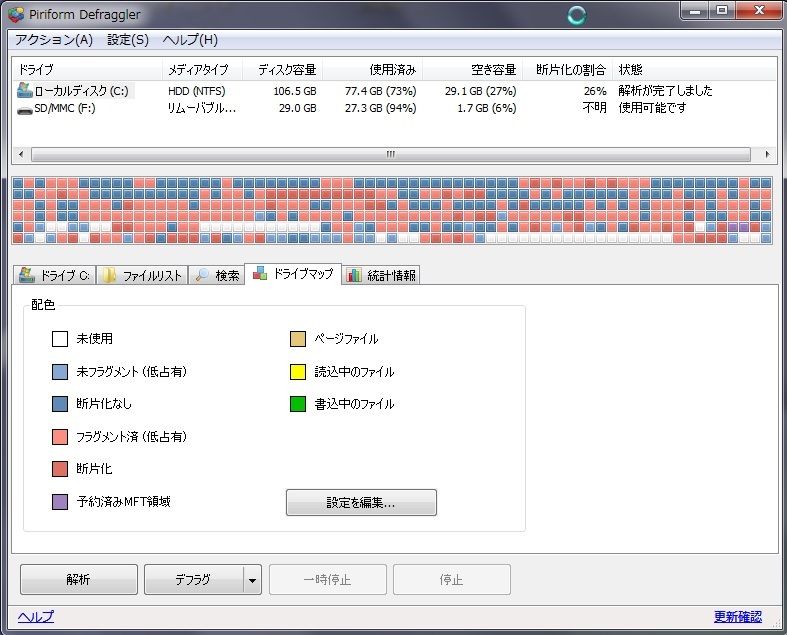Select the ドライブマップ tab
Viewport: 787px width, 635px height.
coord(293,274)
